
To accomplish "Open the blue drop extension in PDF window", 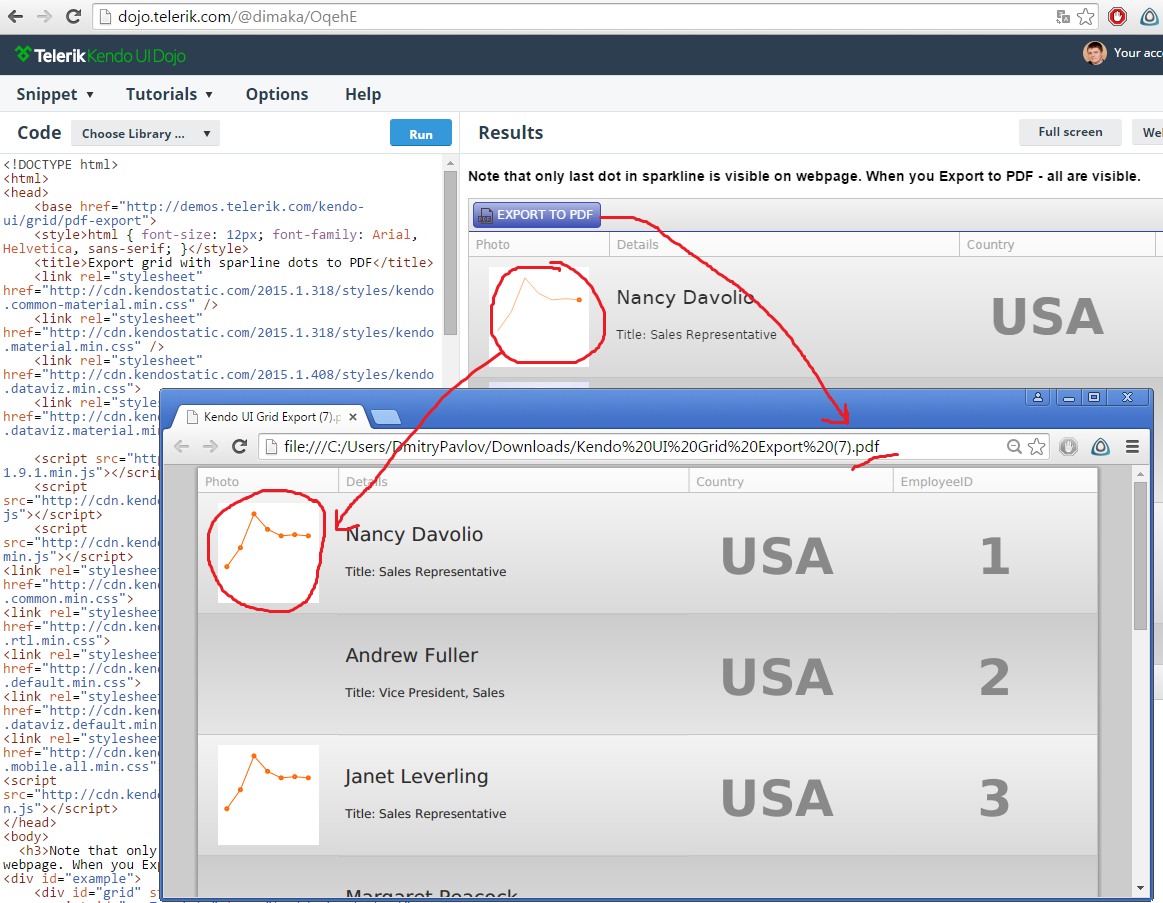I will (1101, 447).
